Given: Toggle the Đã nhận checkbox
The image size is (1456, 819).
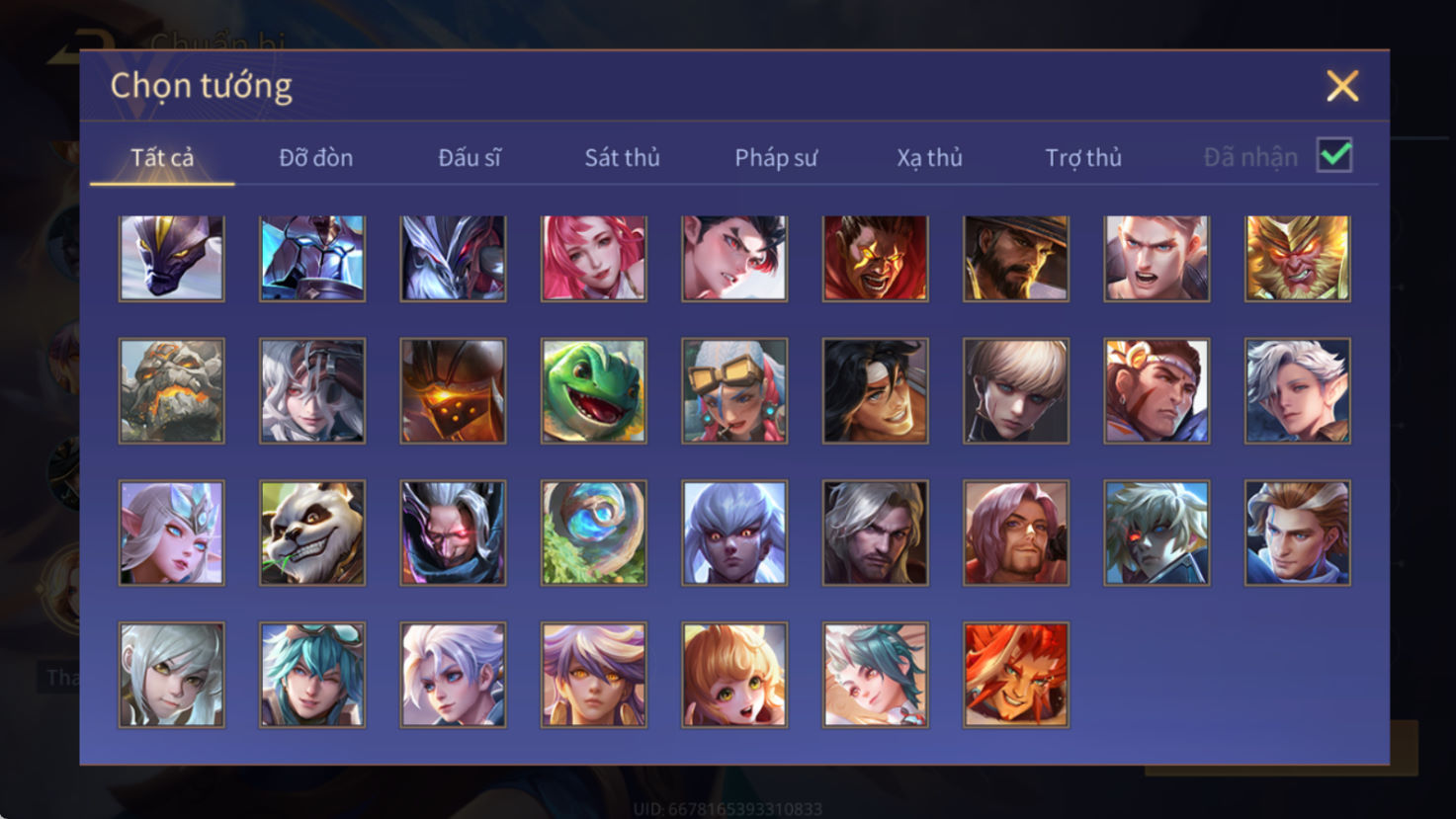Looking at the screenshot, I should pos(1334,156).
